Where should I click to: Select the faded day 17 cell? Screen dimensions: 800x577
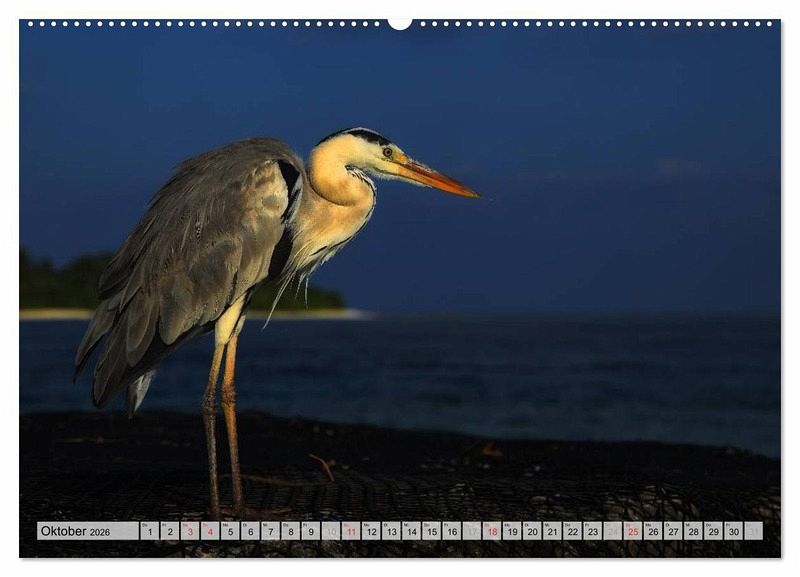pyautogui.click(x=471, y=531)
